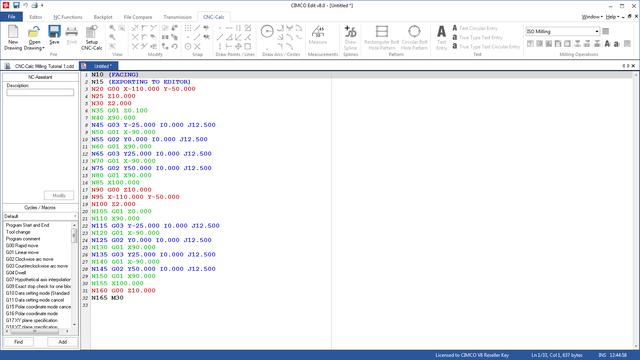Select G01 Linear move macro
This screenshot has height=360, width=640.
coord(22,252)
